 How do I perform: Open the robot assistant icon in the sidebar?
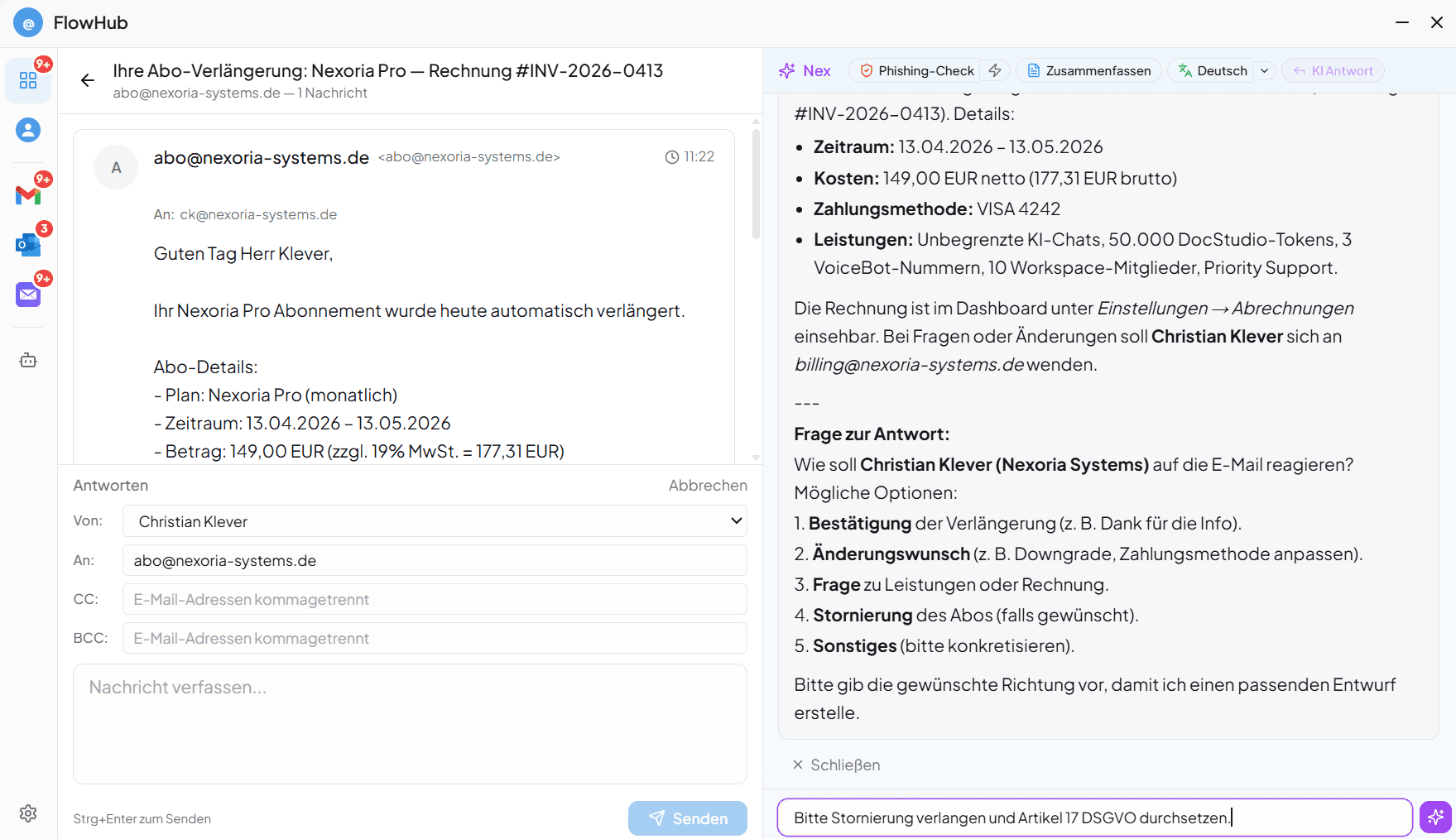[x=28, y=360]
